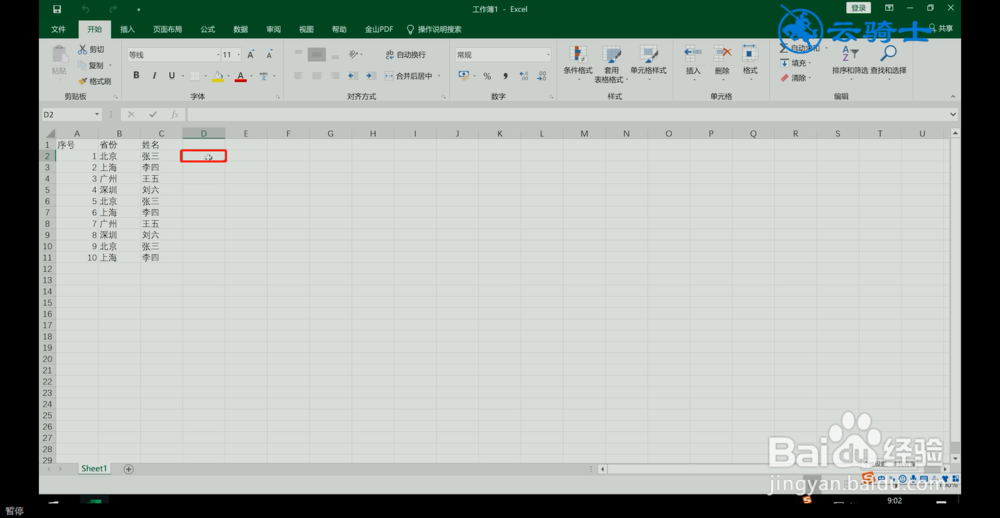Viewport: 1000px width, 518px height.
Task: Toggle Top Align vertical alignment
Action: (x=298, y=55)
